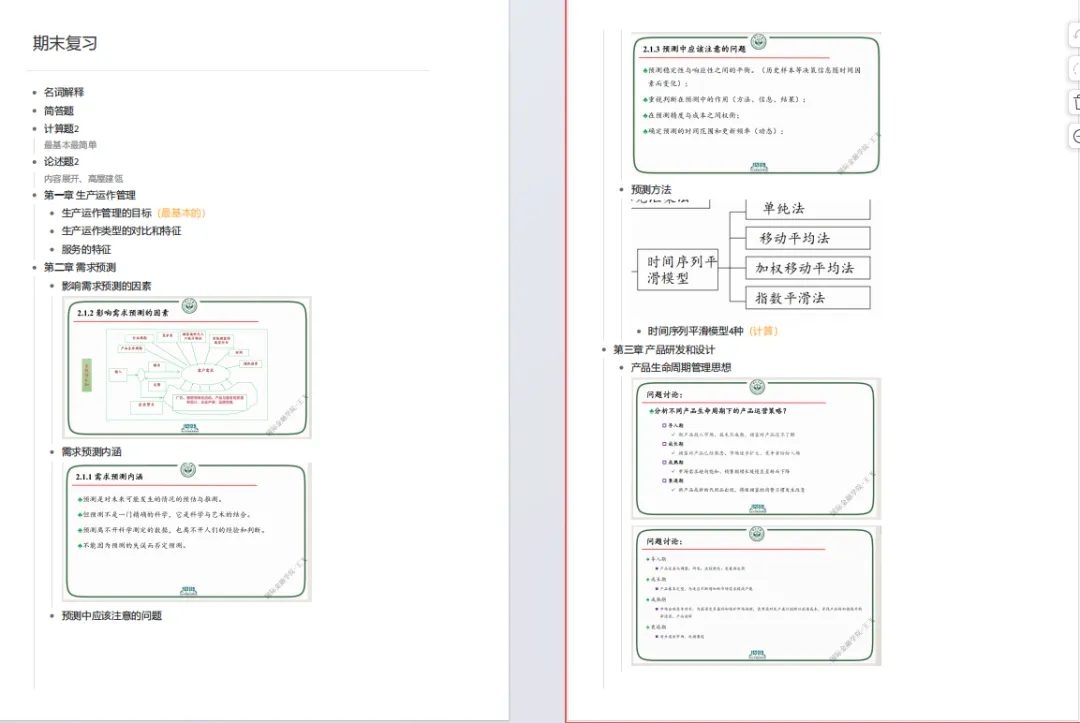Click the gray note 内容展开、高屋建瓴
This screenshot has width=1080, height=723.
tap(83, 178)
